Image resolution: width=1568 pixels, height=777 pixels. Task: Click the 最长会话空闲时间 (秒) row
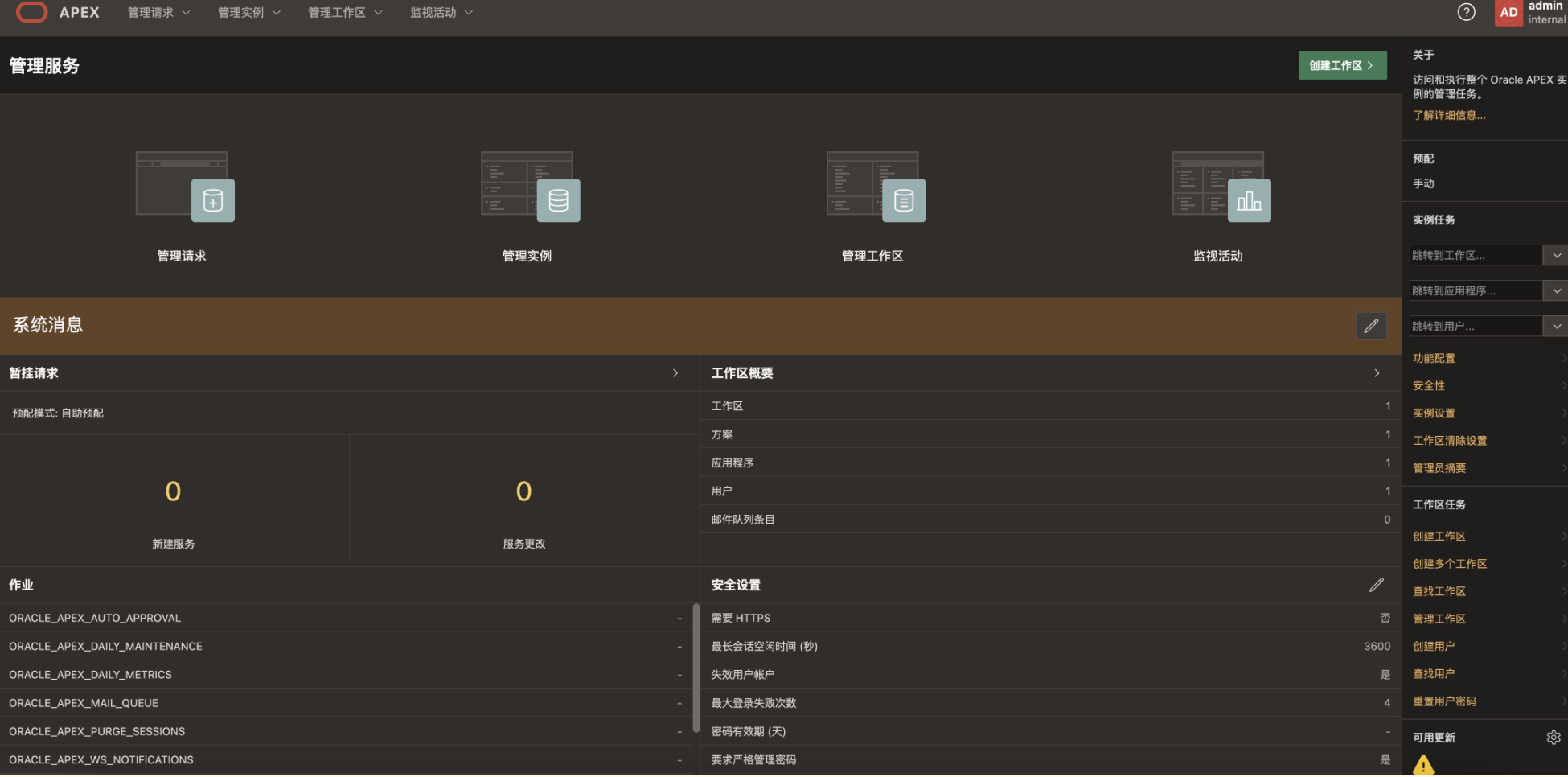tap(1051, 646)
